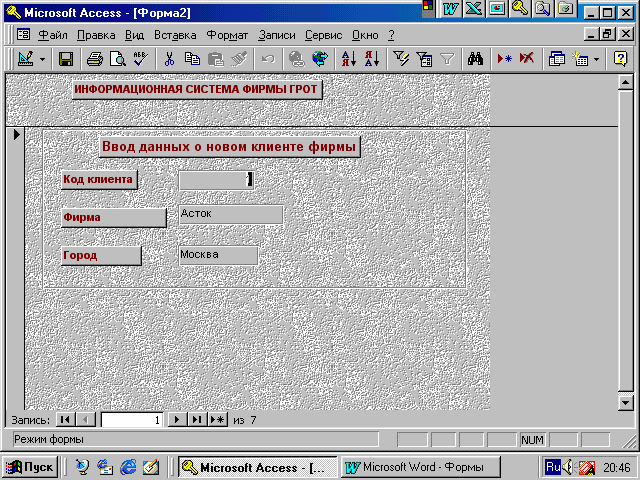
Task: Sort ascending А-Я icon
Action: point(349,59)
